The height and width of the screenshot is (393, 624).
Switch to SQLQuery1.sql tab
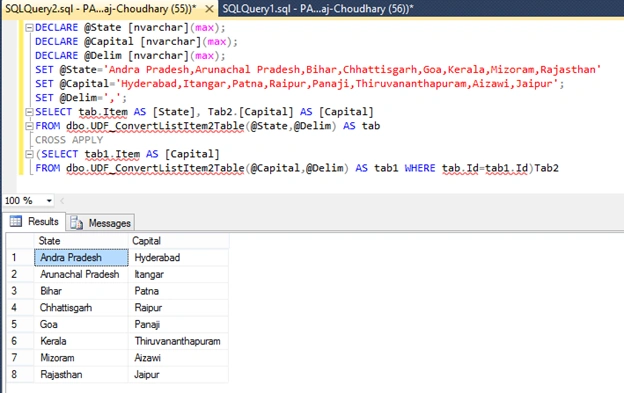point(318,9)
